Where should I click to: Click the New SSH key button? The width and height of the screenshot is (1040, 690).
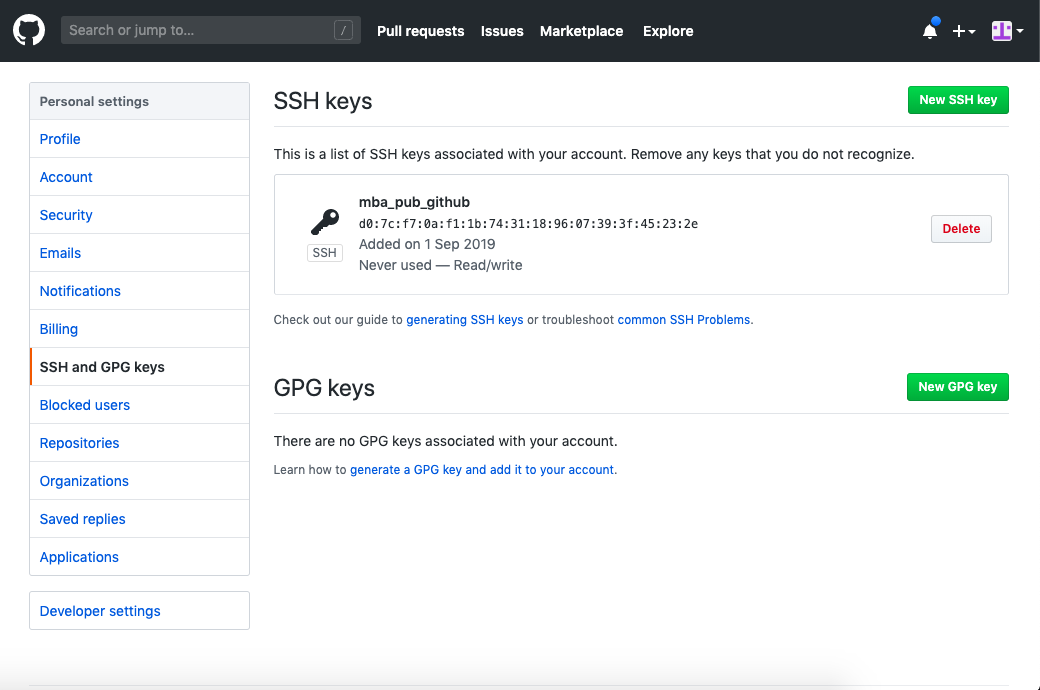[958, 99]
